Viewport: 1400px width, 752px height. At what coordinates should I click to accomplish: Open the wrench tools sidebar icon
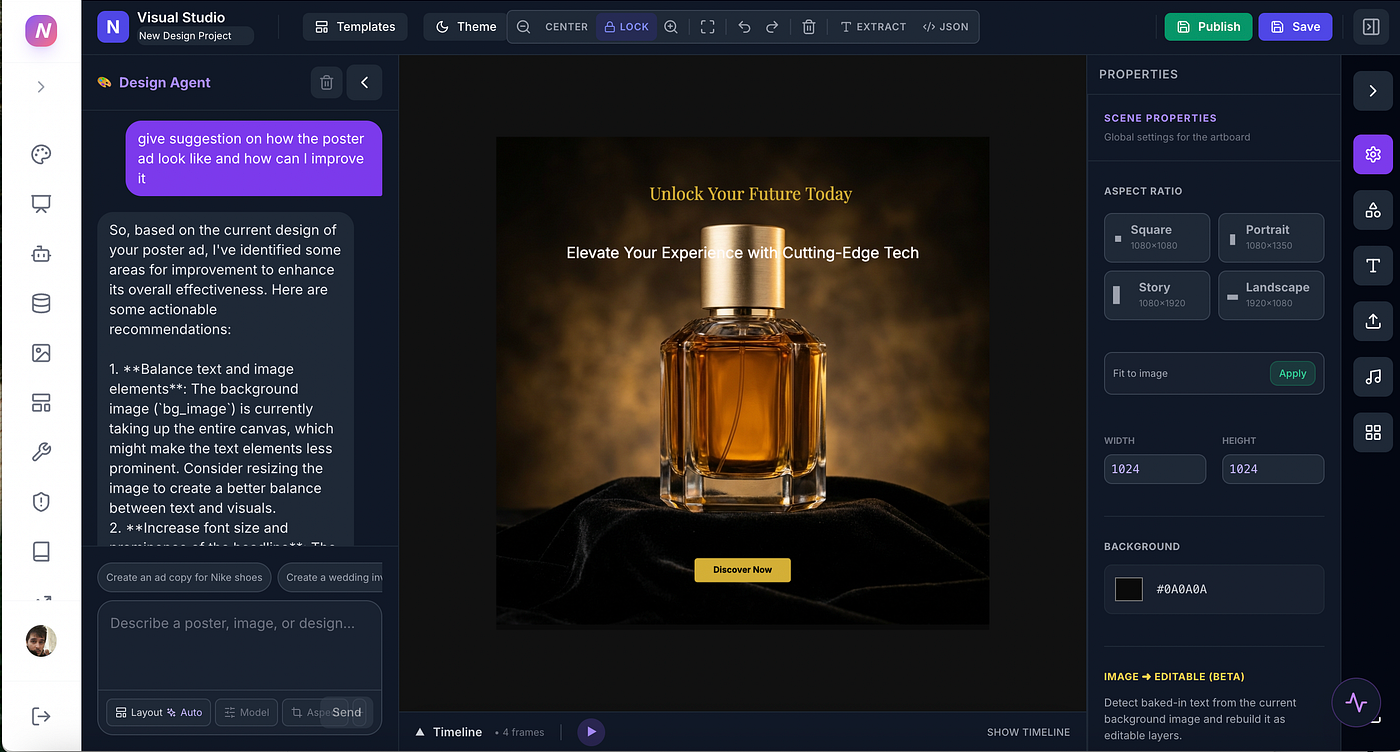pos(41,452)
